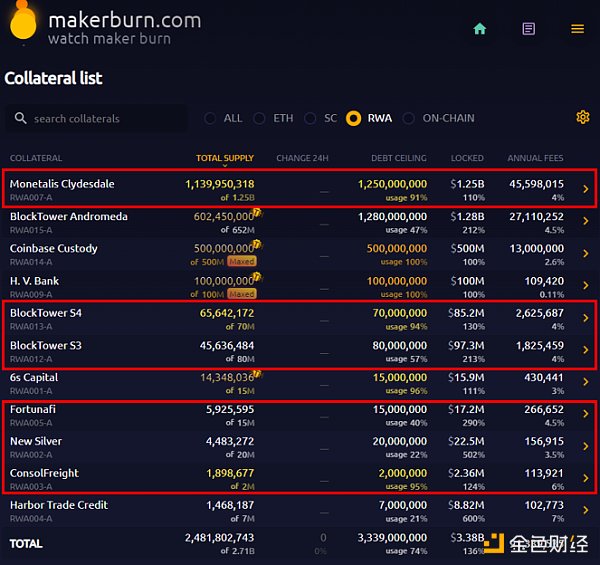The width and height of the screenshot is (600, 565).
Task: Sort by TOTAL SUPPLY column header
Action: (x=225, y=158)
